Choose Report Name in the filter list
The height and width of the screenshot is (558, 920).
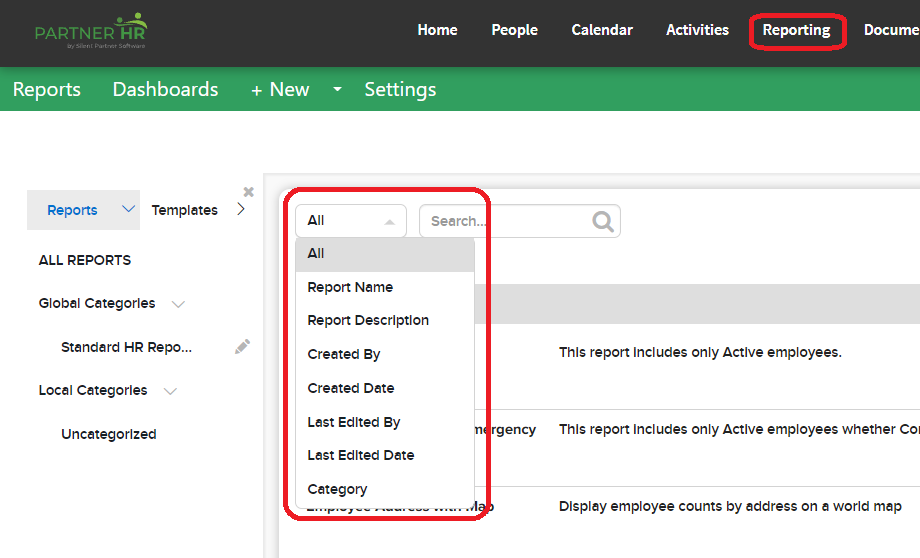click(x=385, y=288)
